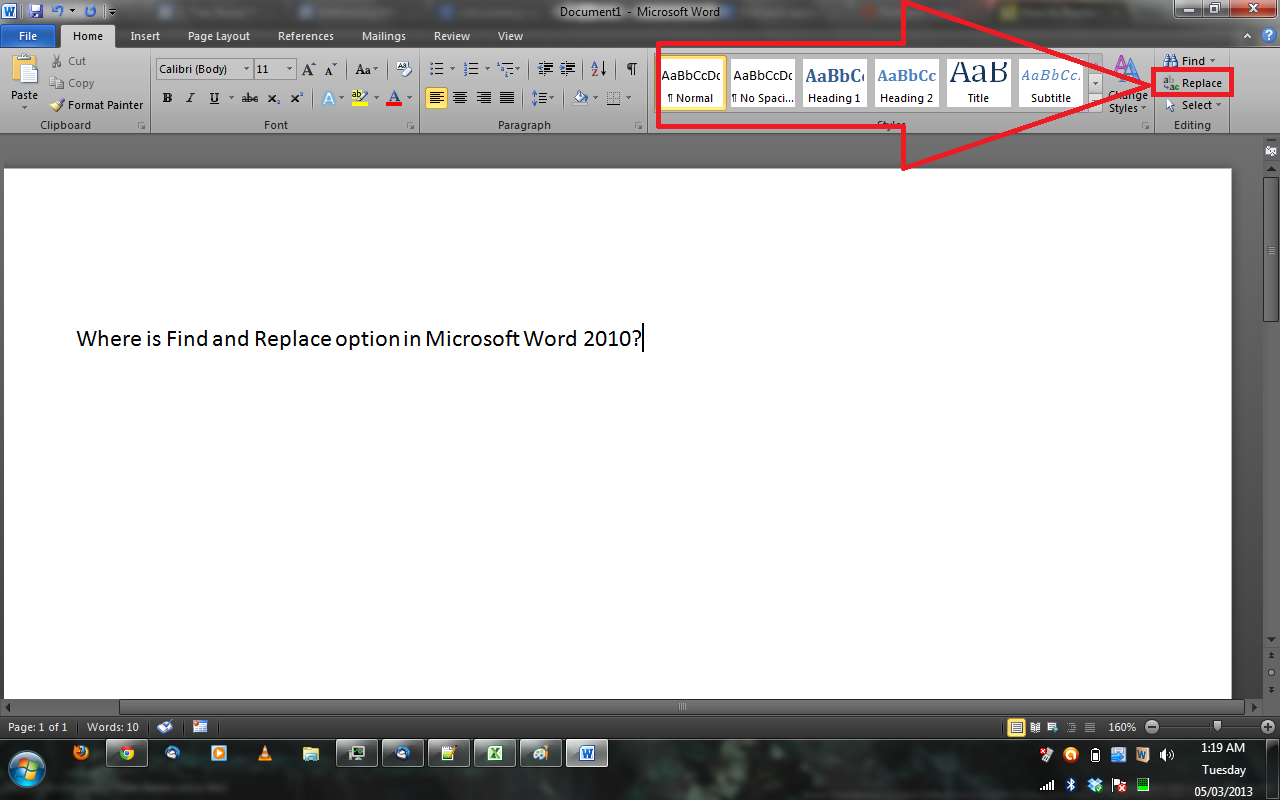
Task: Open the text highlight color picker
Action: point(360,98)
